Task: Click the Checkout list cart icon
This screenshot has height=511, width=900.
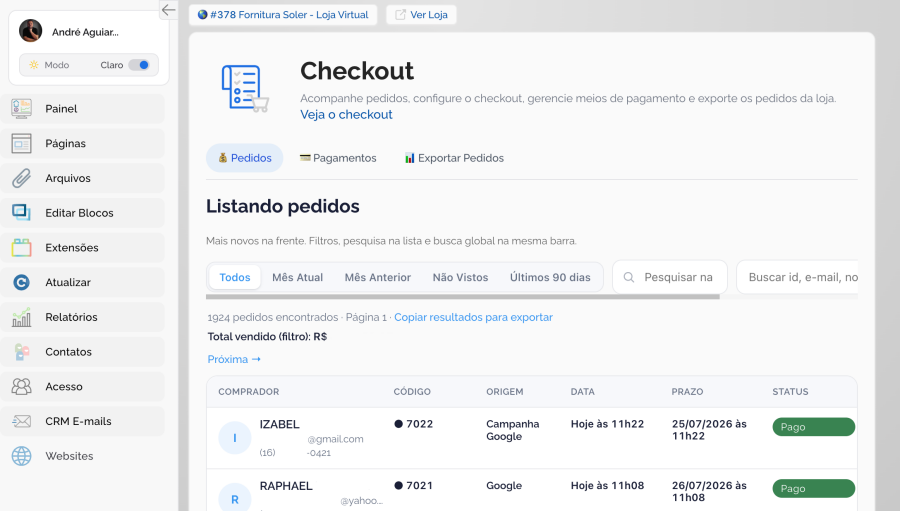Action: click(245, 88)
